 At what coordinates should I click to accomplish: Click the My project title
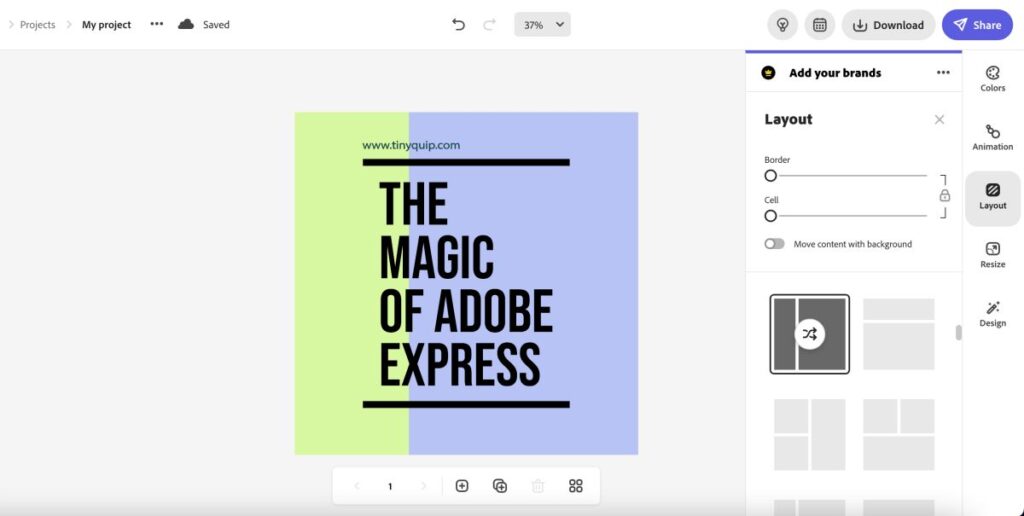106,25
